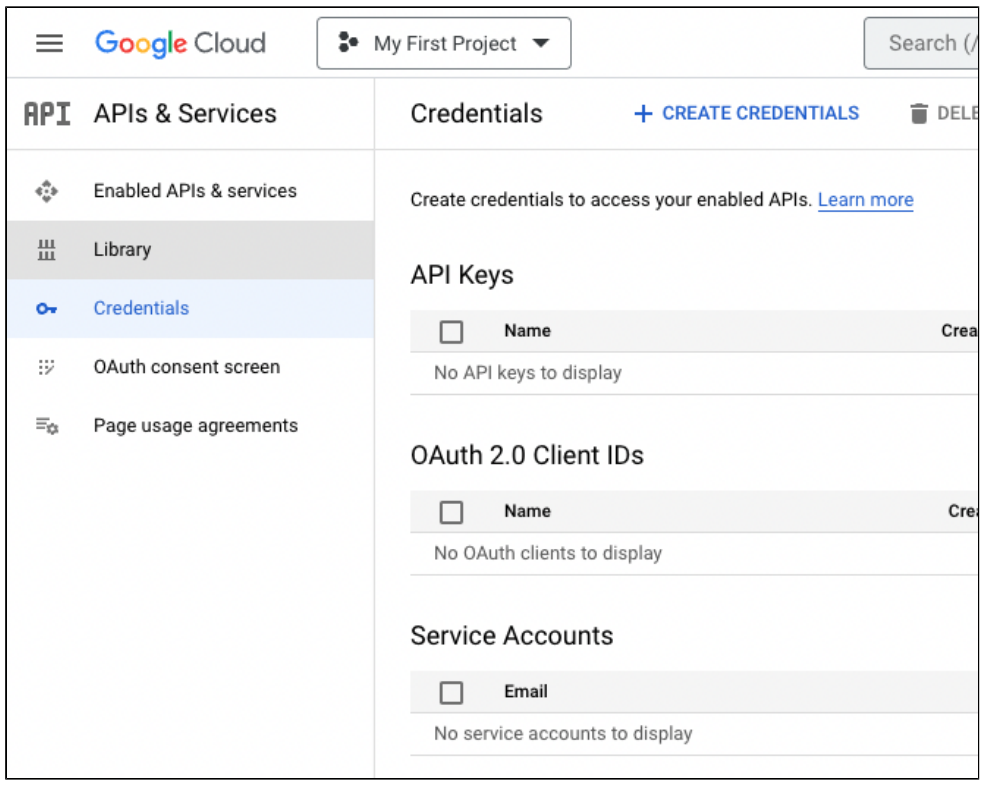Click the Library icon in sidebar
The image size is (982, 785).
tap(47, 250)
